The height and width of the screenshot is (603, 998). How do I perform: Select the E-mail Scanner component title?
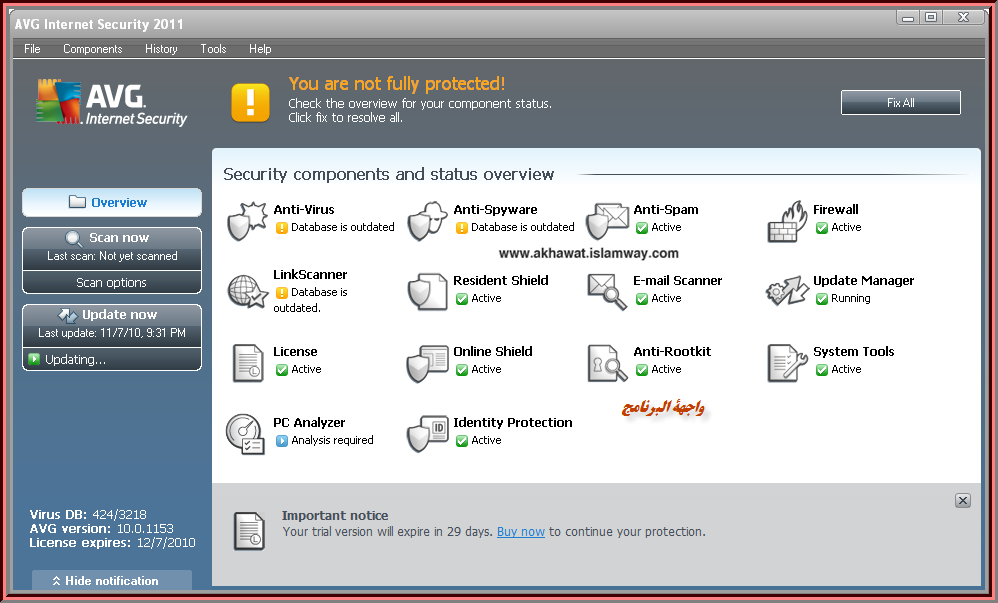(x=677, y=280)
